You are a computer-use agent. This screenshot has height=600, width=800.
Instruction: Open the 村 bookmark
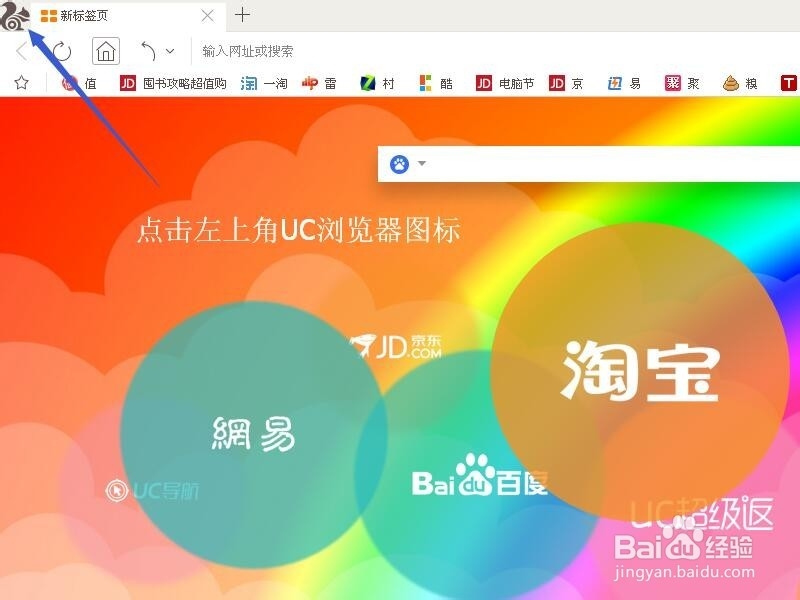pos(378,83)
